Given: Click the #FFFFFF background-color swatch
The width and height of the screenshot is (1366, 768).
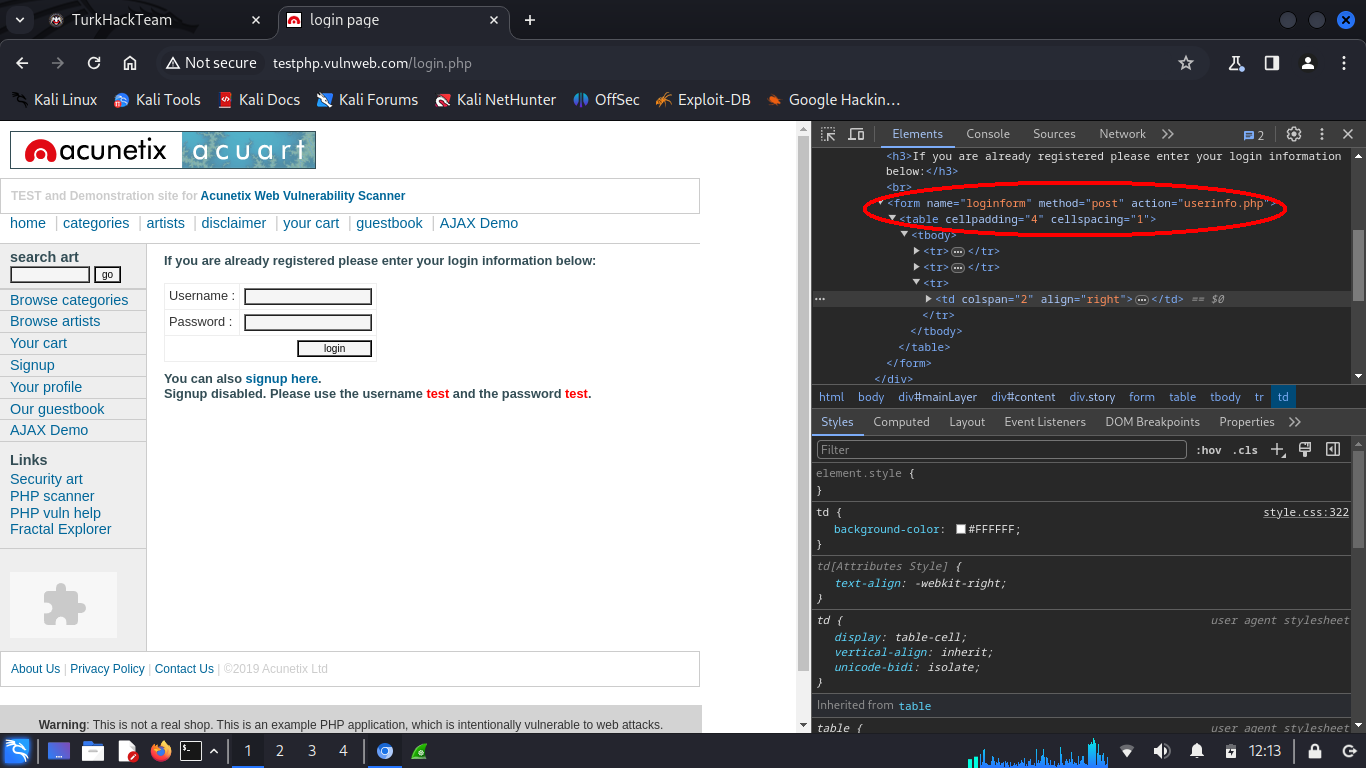Looking at the screenshot, I should coord(961,529).
